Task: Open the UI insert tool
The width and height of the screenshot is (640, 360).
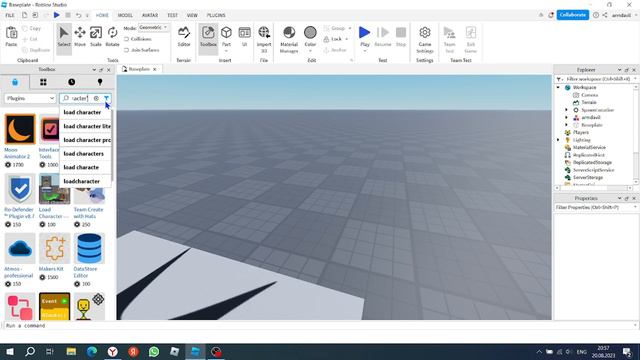Action: point(244,36)
